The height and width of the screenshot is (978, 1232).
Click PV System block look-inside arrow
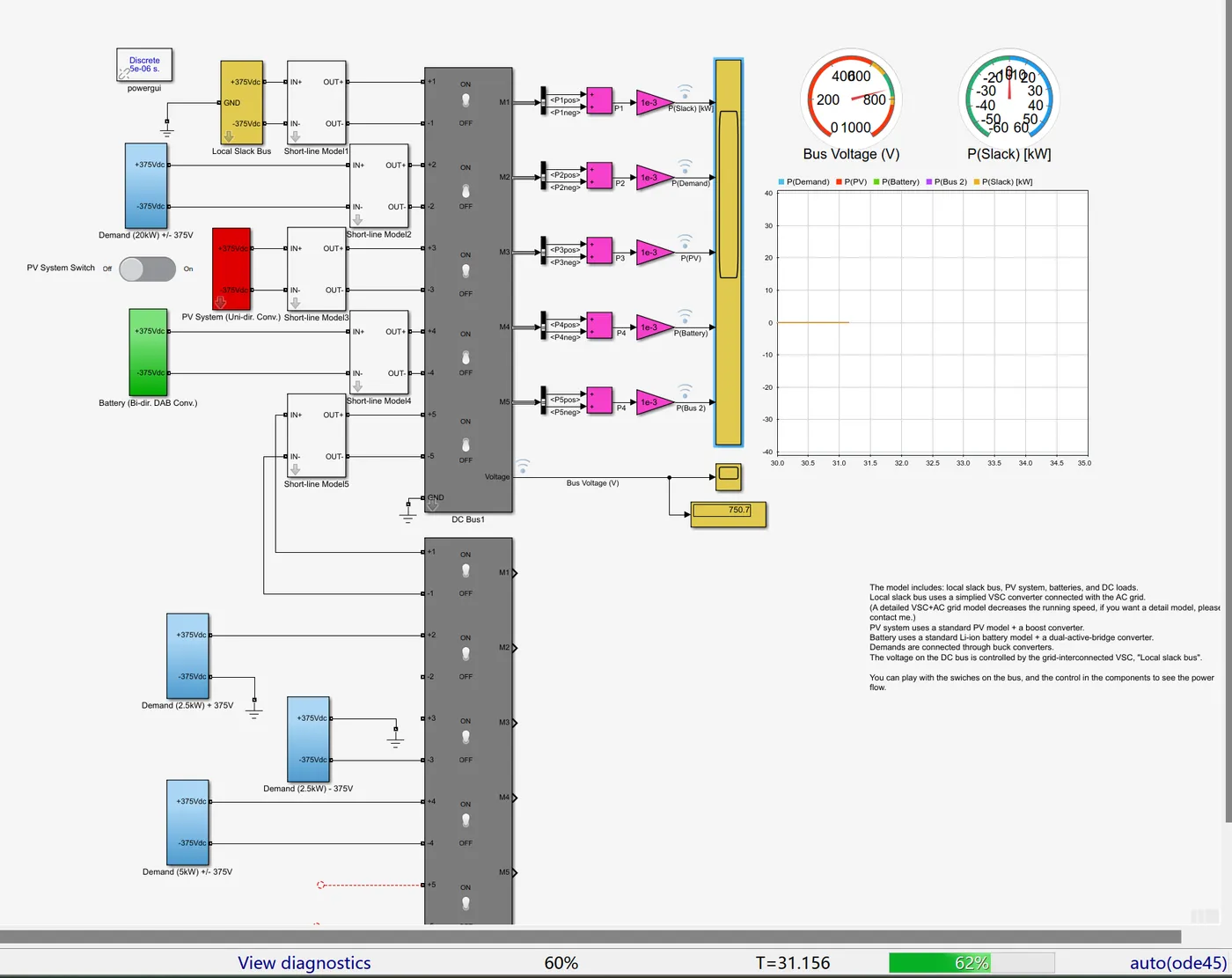pyautogui.click(x=221, y=302)
